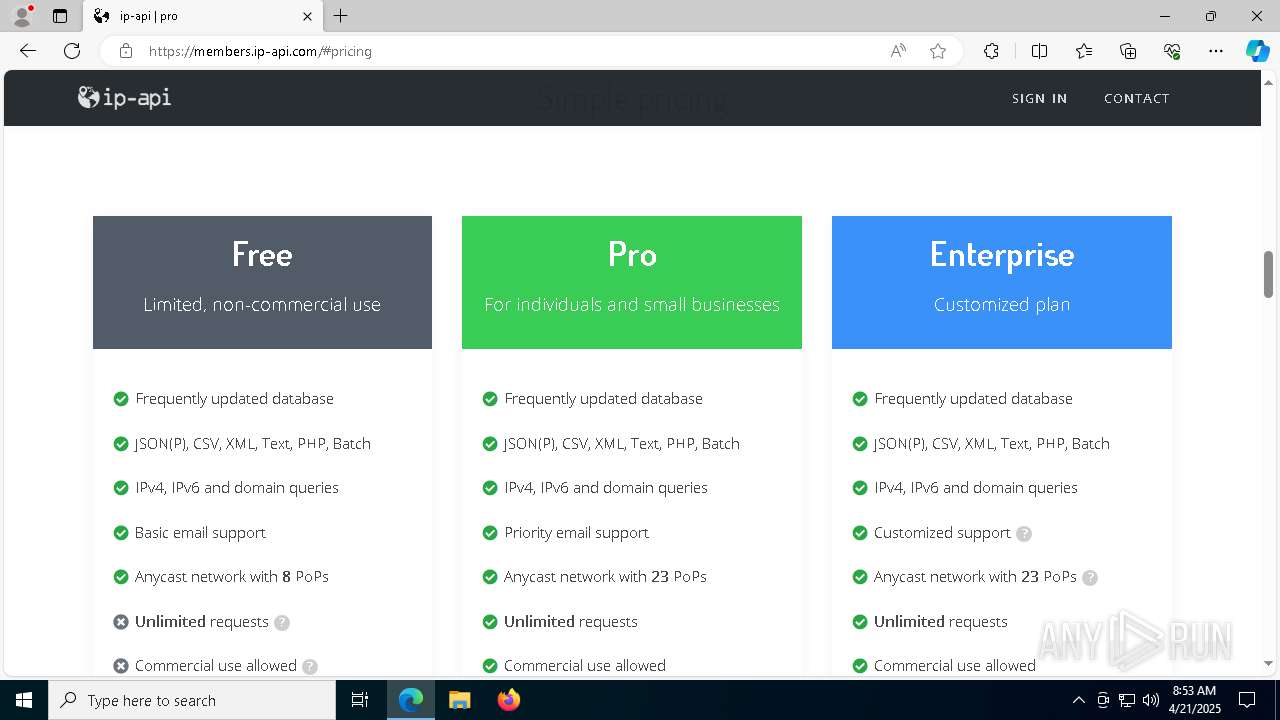Click help icon beside Free Commercial use allowed

tap(310, 666)
